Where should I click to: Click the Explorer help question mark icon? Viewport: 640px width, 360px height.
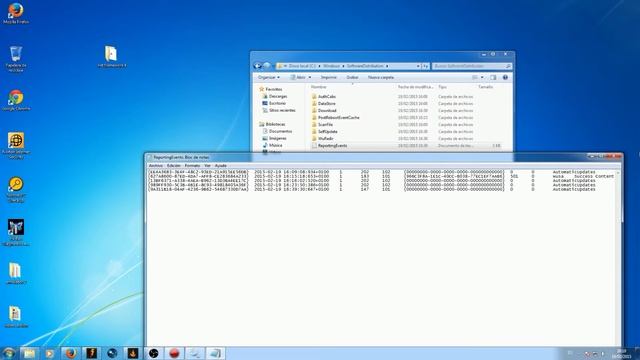[505, 77]
